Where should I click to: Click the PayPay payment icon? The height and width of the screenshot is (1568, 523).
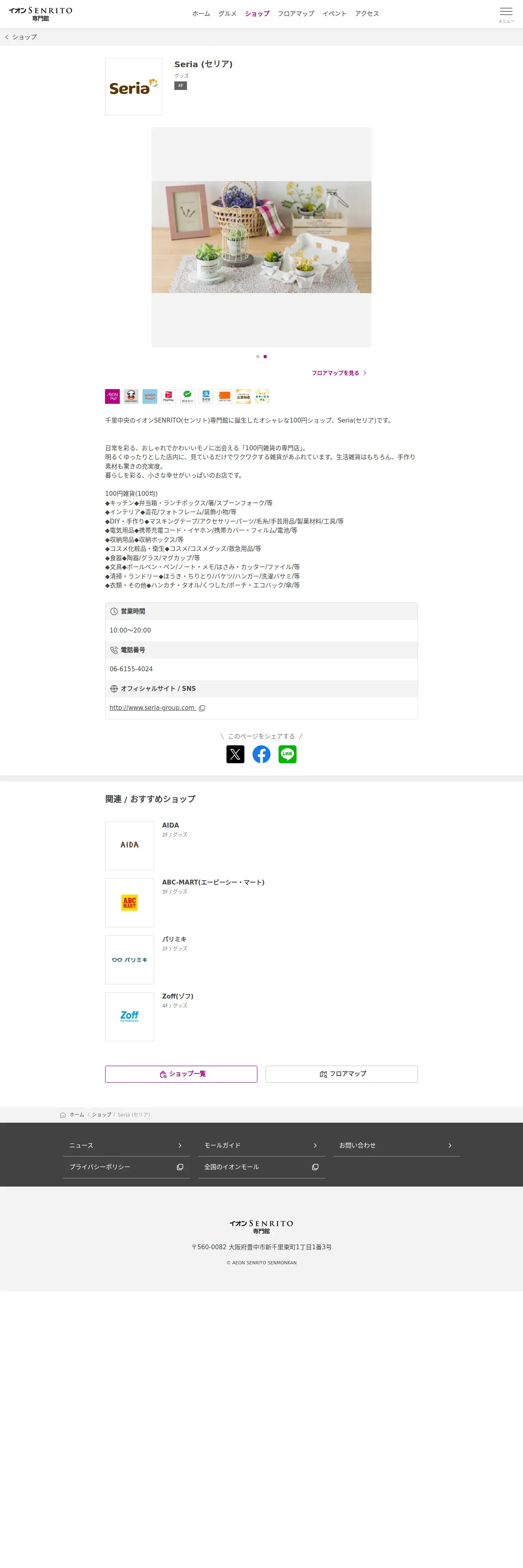169,396
